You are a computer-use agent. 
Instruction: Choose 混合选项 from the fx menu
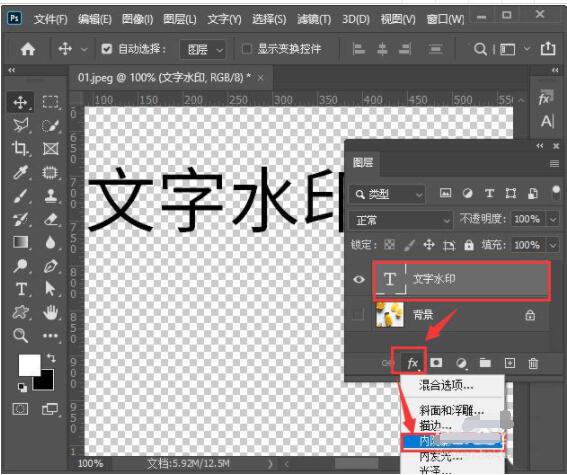tap(446, 386)
